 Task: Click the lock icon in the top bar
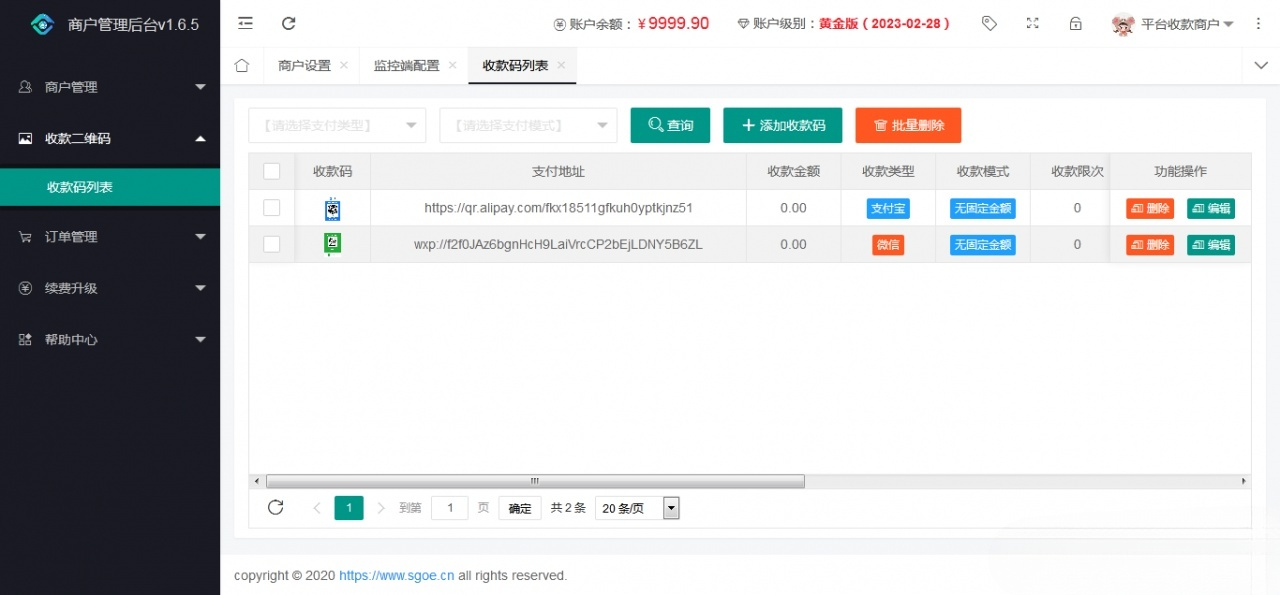coord(1076,23)
